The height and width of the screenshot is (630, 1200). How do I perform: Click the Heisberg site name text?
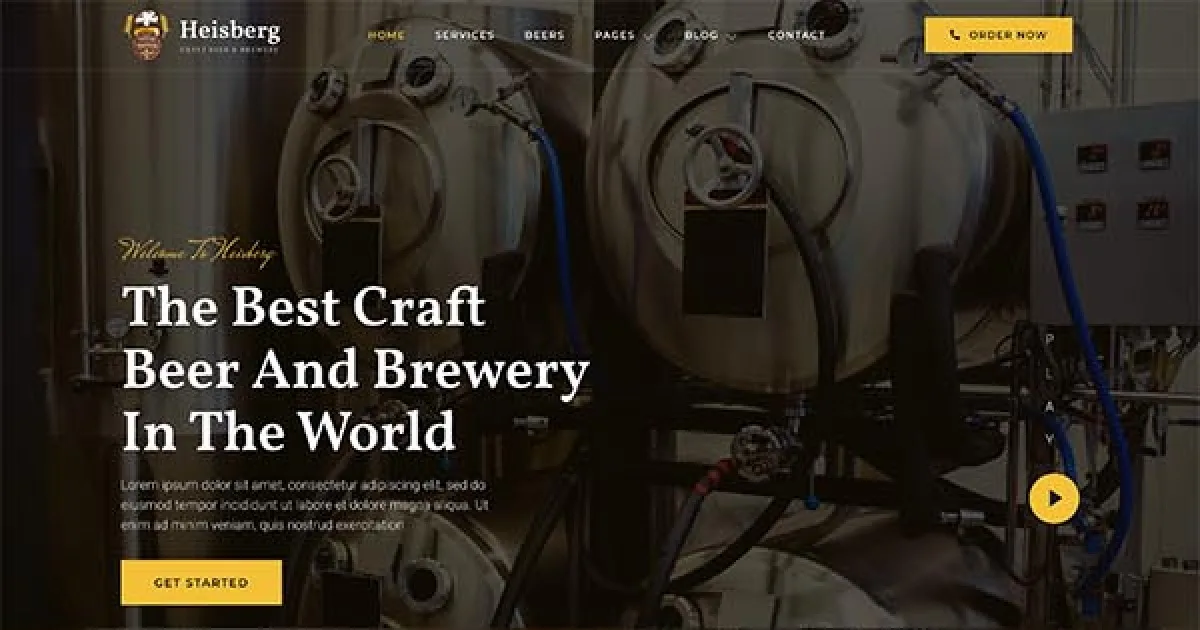coord(230,30)
